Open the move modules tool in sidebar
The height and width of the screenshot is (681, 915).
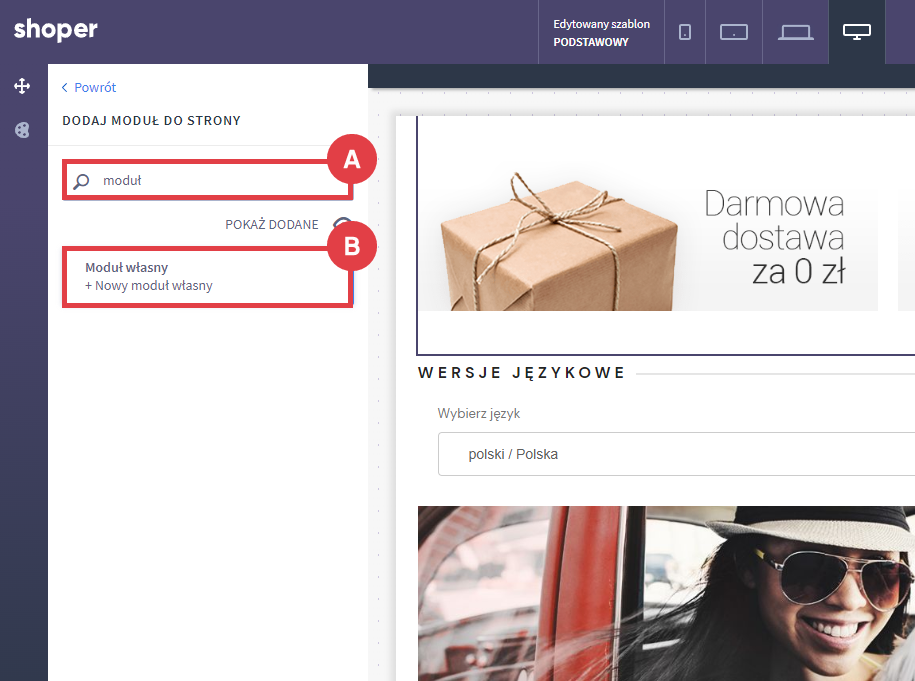22,86
